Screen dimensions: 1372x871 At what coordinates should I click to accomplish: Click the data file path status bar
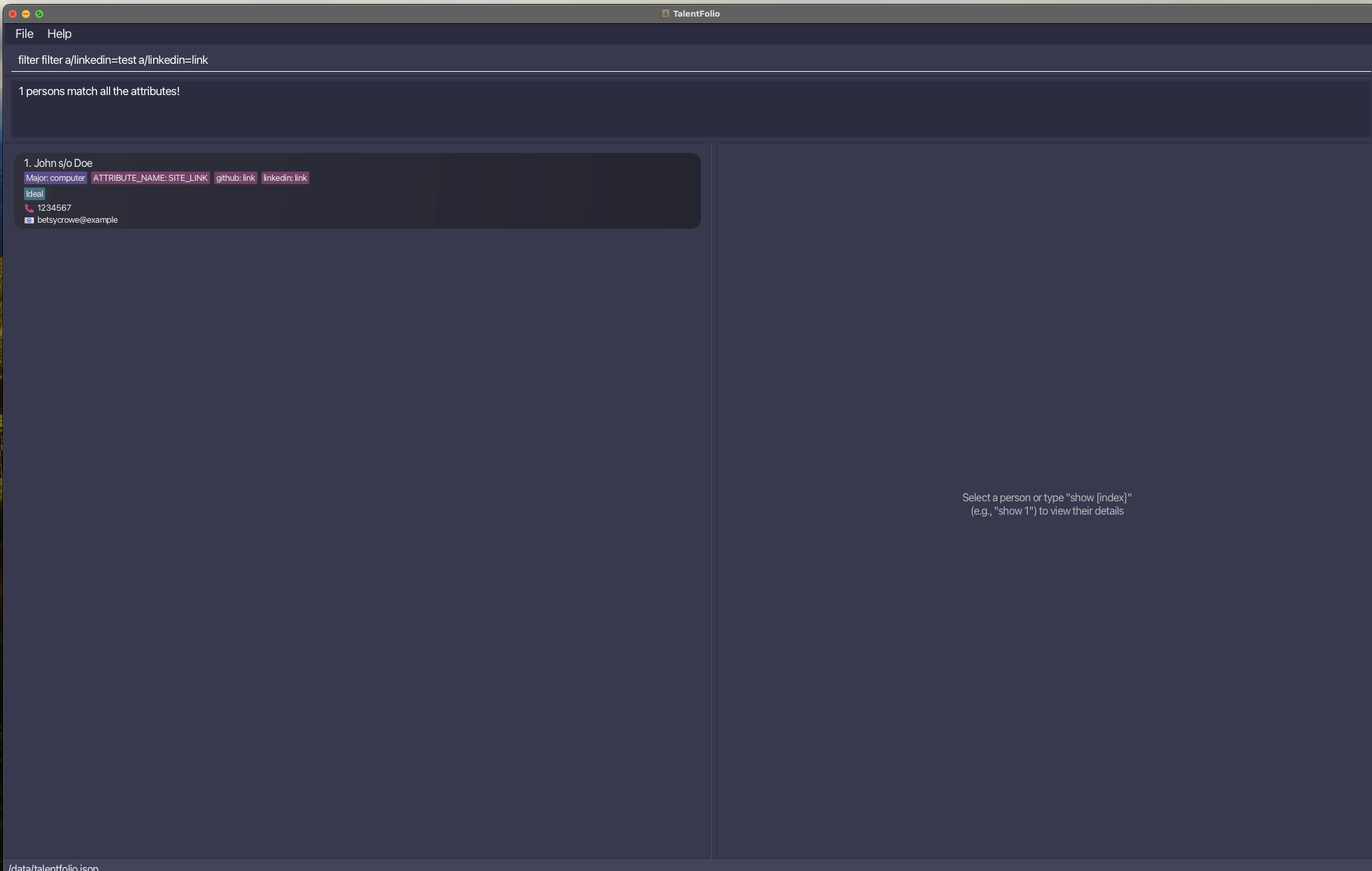click(54, 867)
